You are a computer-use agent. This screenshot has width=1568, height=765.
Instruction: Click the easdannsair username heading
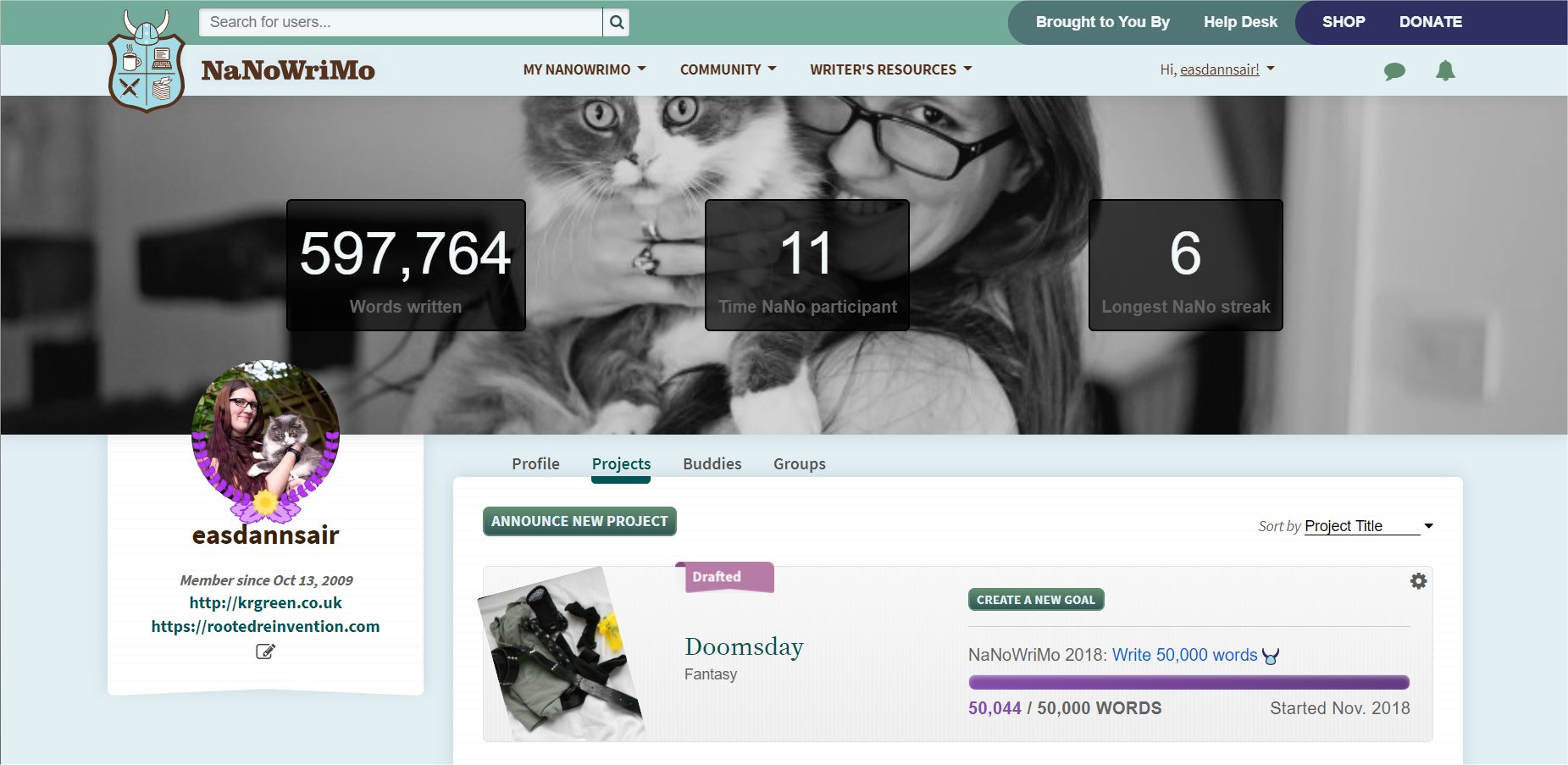(265, 535)
